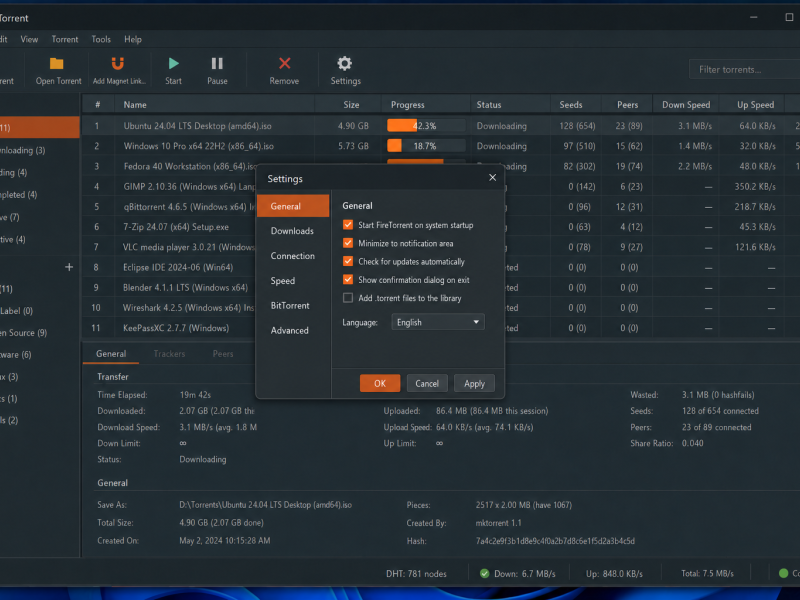Click the green check icon beside Down speed
Viewport: 800px width, 600px height.
pos(485,573)
